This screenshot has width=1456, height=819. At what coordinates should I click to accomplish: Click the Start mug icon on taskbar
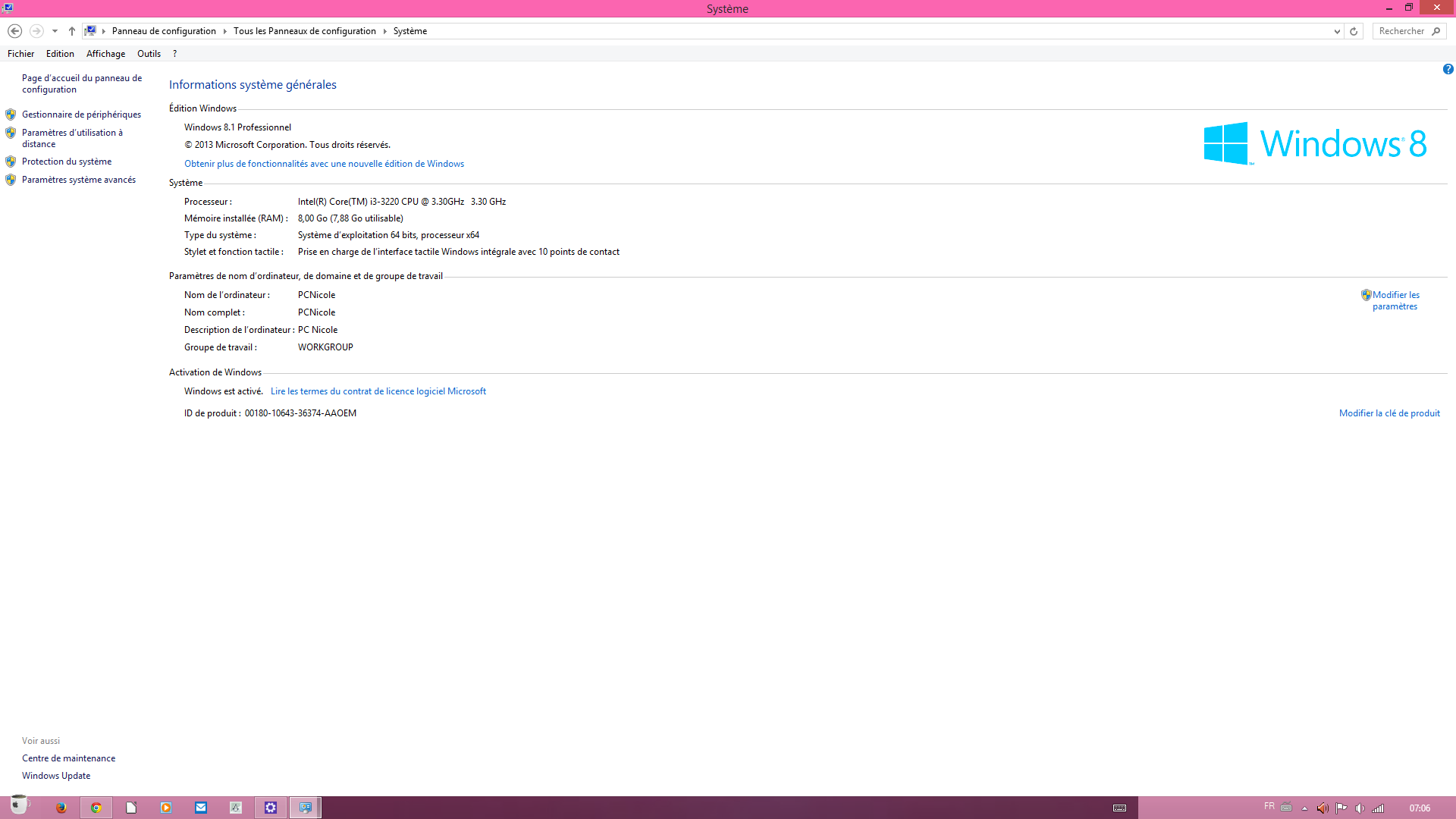(18, 806)
